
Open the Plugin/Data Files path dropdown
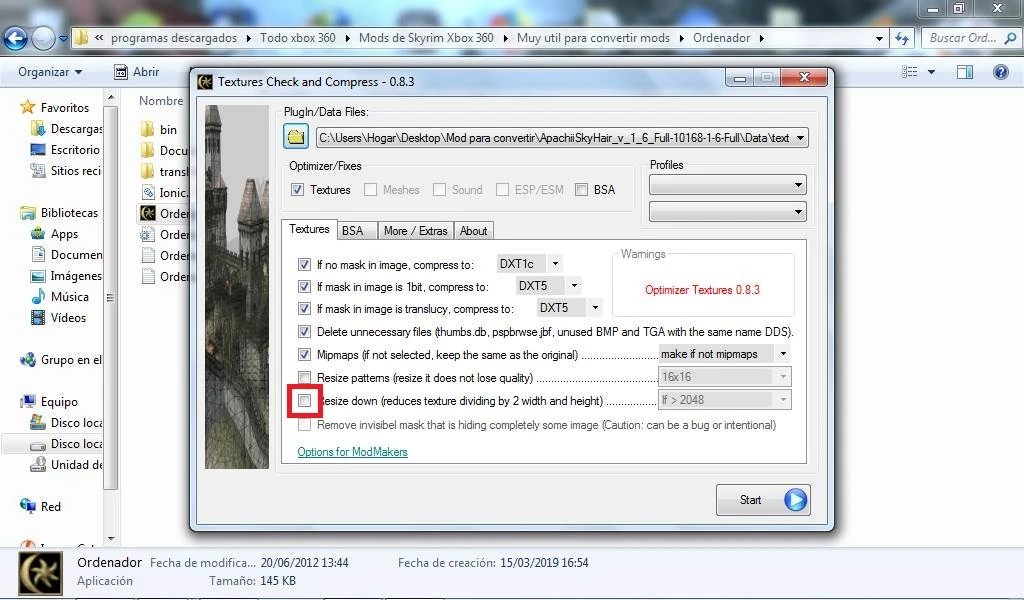[x=800, y=138]
